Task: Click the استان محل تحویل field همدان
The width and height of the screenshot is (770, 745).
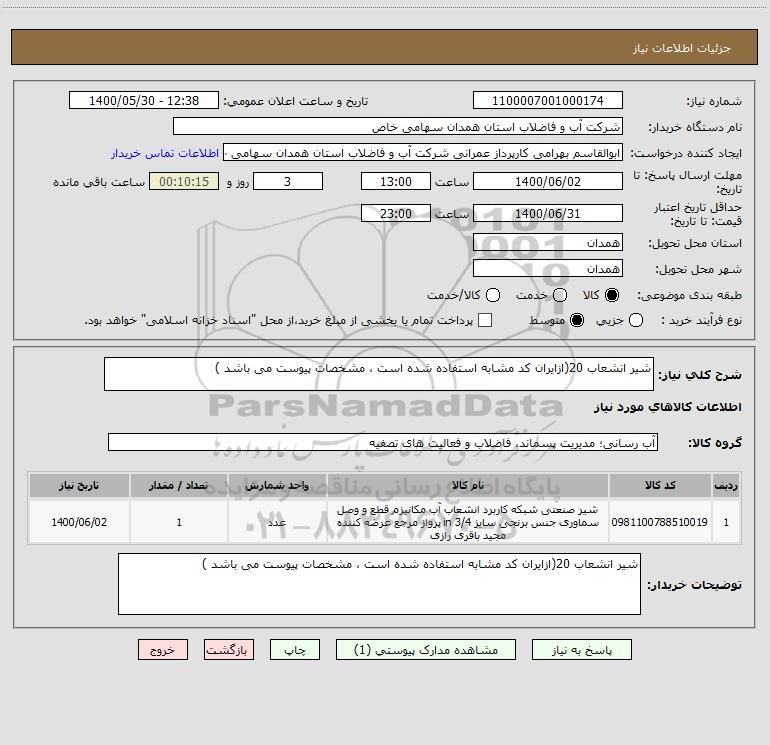Action: (548, 243)
